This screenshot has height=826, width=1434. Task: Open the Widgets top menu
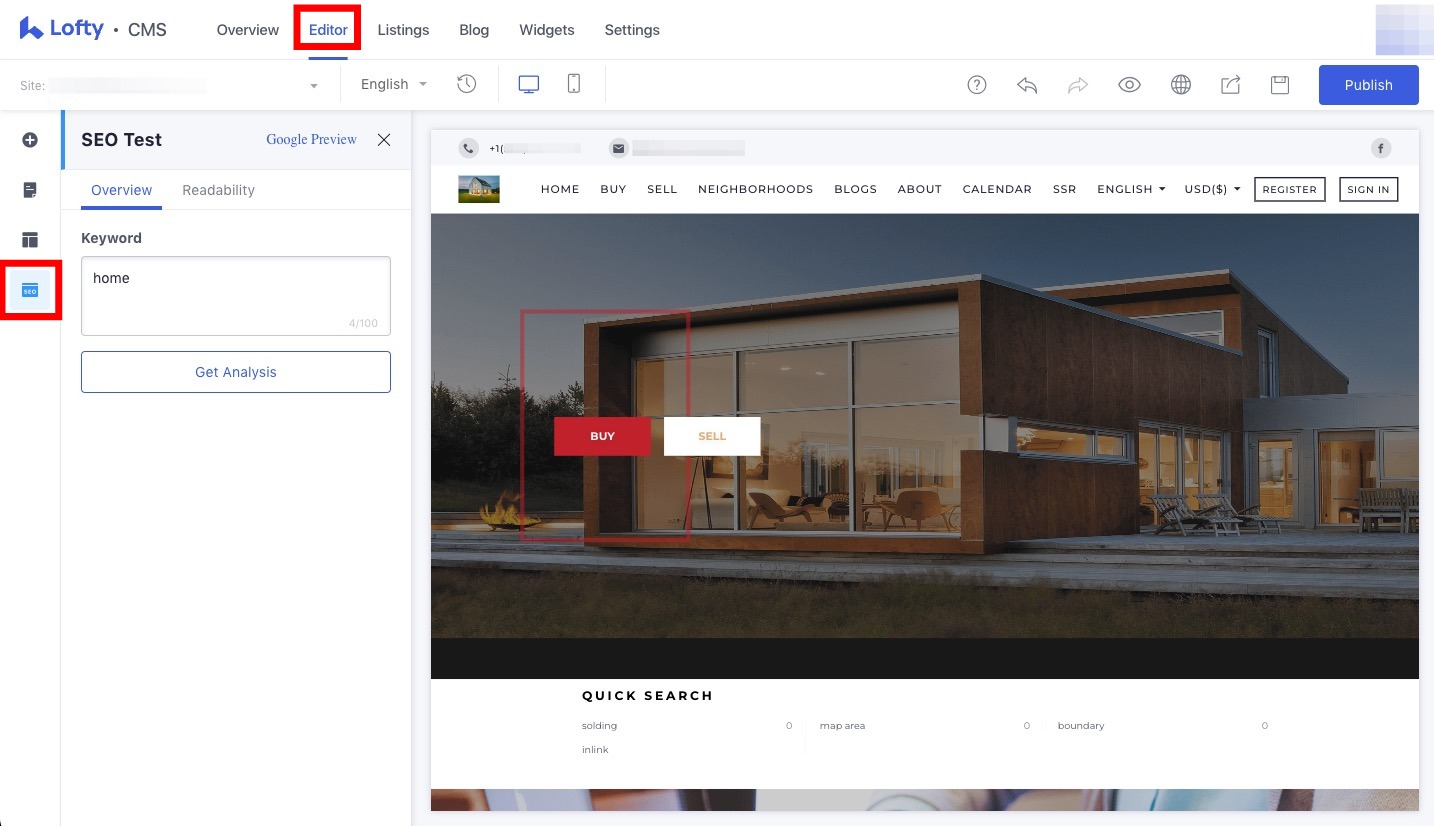pos(547,30)
